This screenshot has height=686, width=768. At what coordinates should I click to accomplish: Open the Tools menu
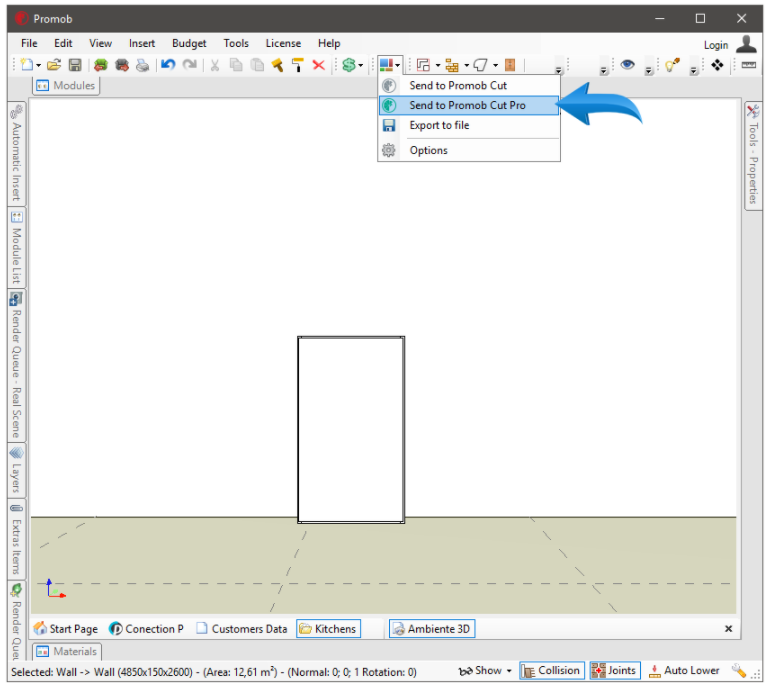point(236,43)
